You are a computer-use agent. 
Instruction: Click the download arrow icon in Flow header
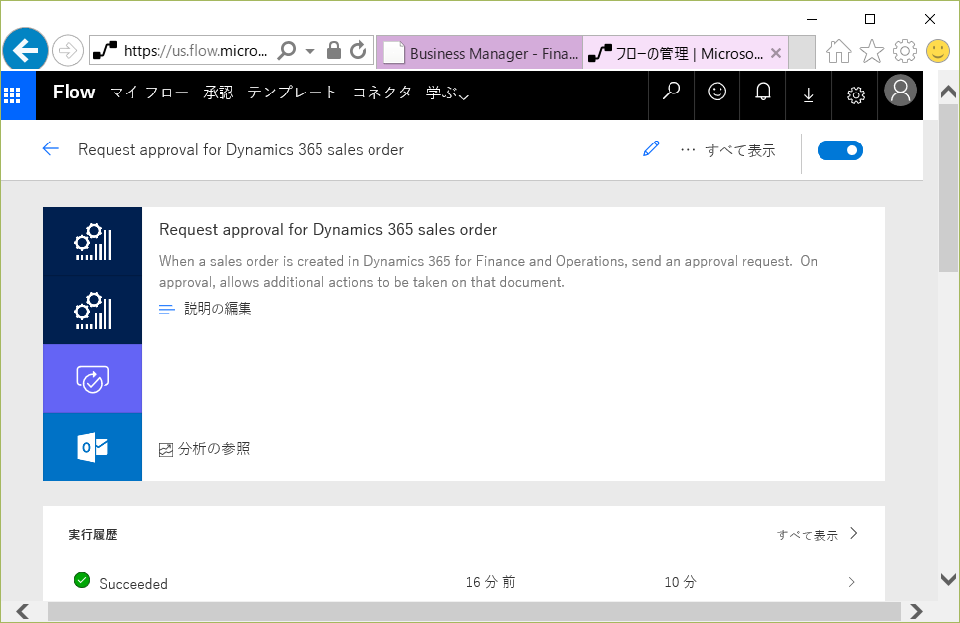[808, 94]
